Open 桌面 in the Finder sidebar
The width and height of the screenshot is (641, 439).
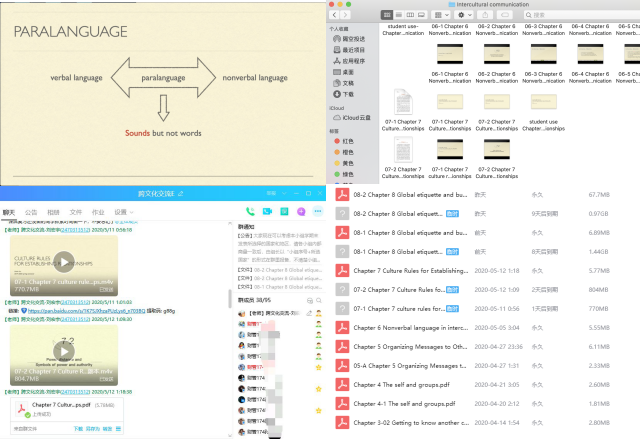coord(343,72)
